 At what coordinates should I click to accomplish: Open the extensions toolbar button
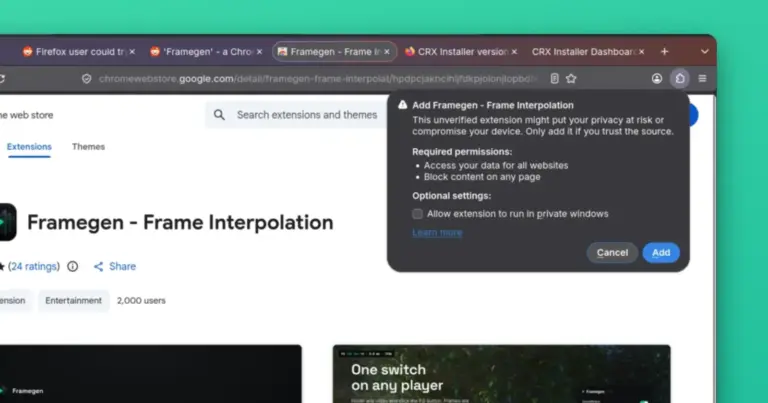click(x=680, y=78)
